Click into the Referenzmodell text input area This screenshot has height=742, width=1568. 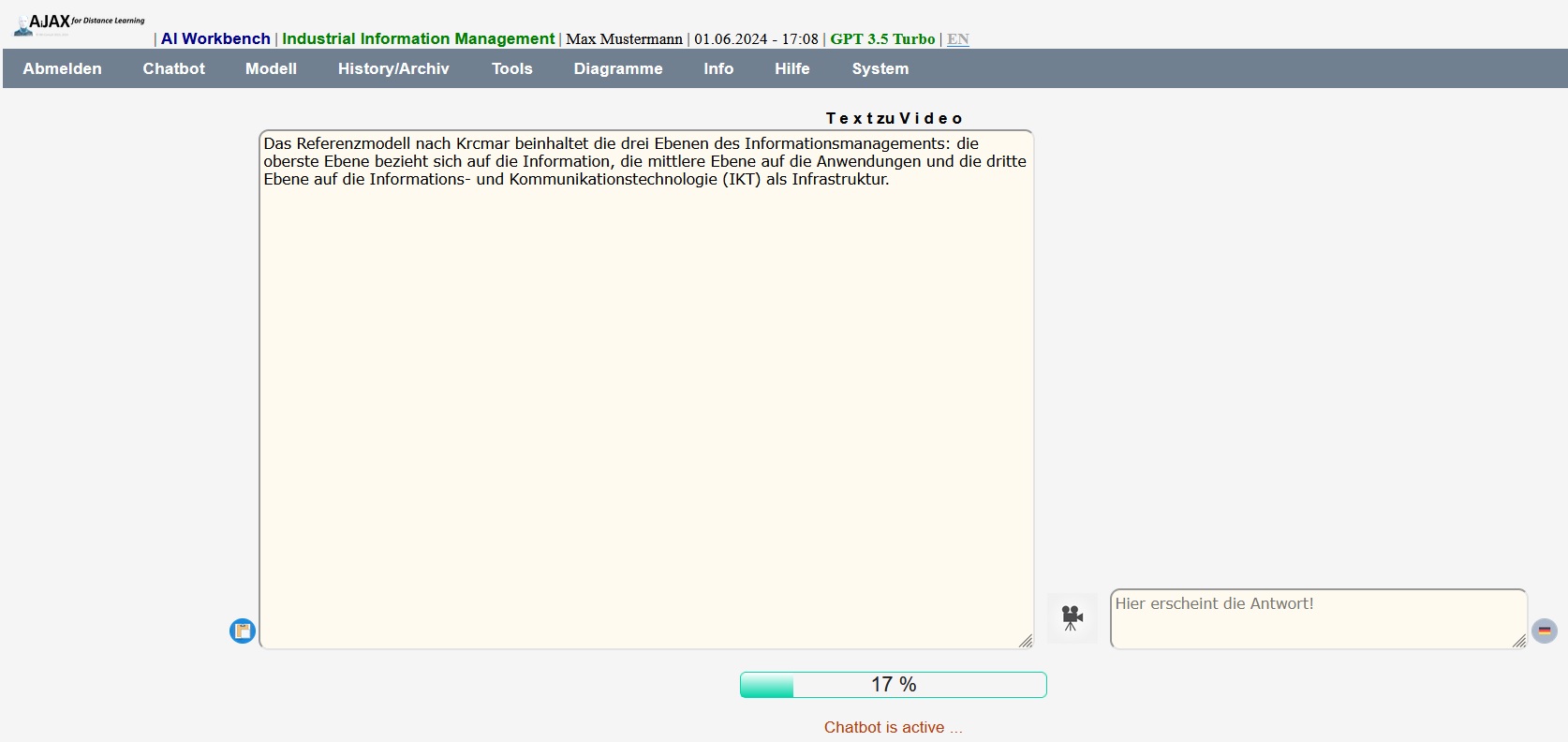pos(646,393)
